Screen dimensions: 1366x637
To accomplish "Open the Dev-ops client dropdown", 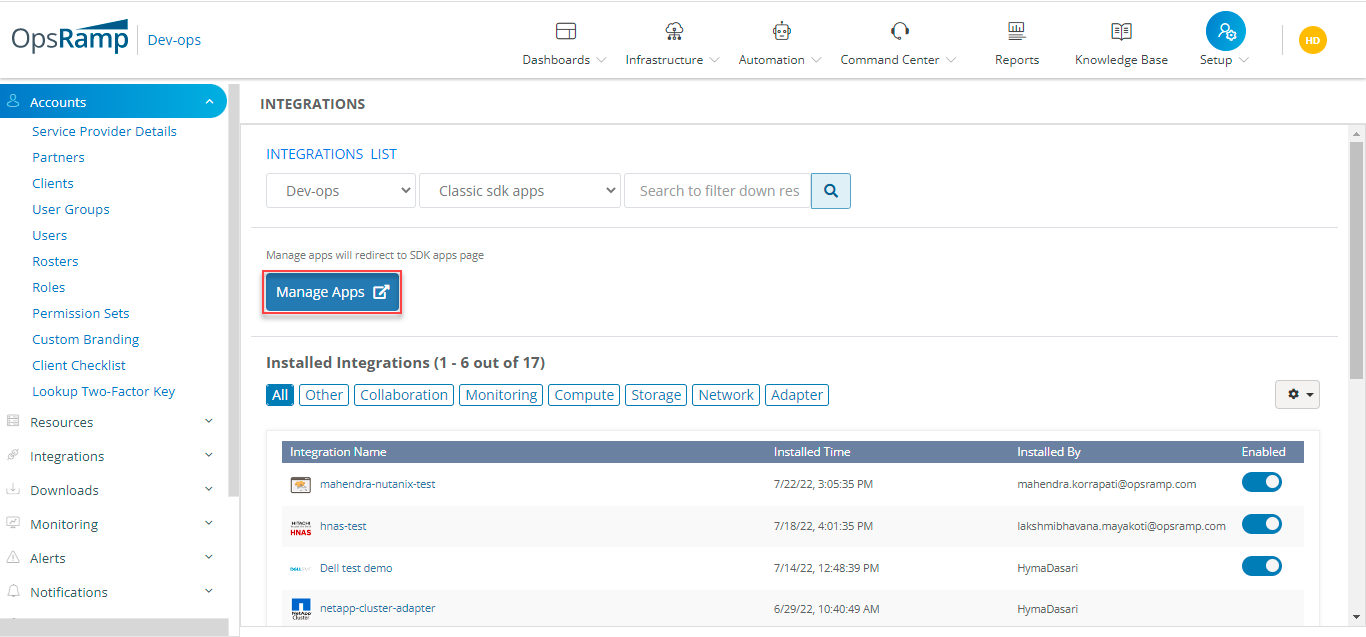I will tap(341, 191).
